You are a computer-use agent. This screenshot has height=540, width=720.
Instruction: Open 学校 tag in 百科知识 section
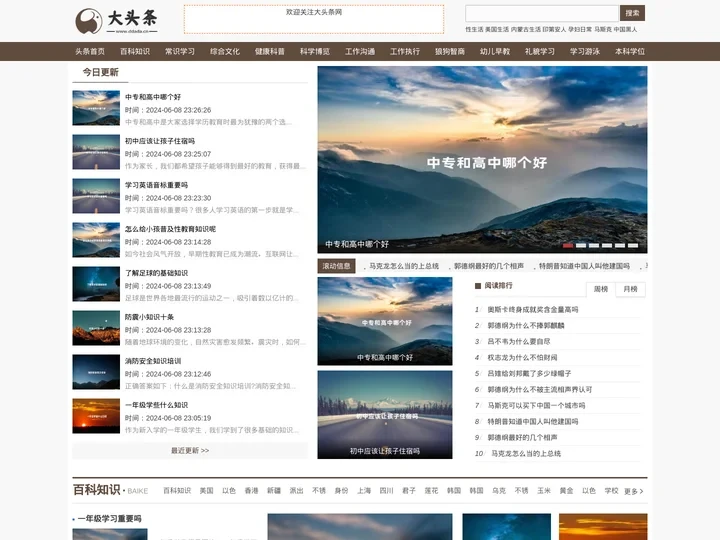612,491
